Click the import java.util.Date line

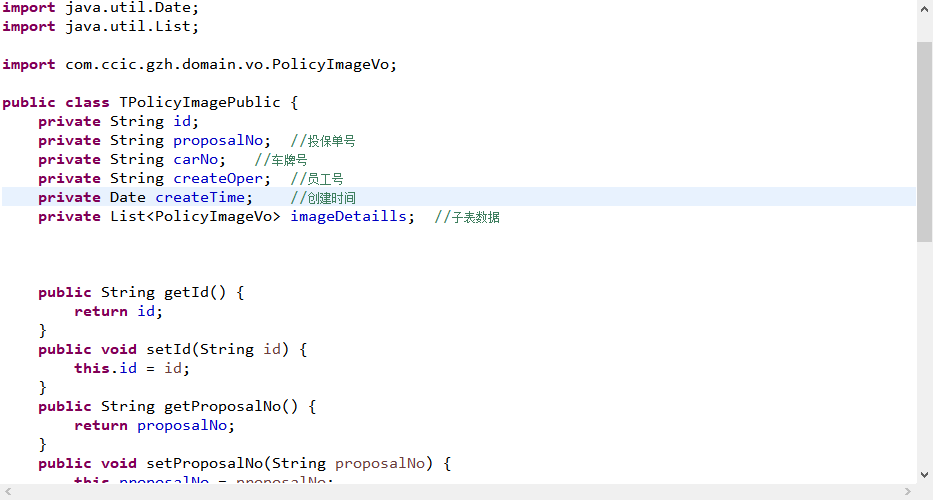click(x=101, y=8)
